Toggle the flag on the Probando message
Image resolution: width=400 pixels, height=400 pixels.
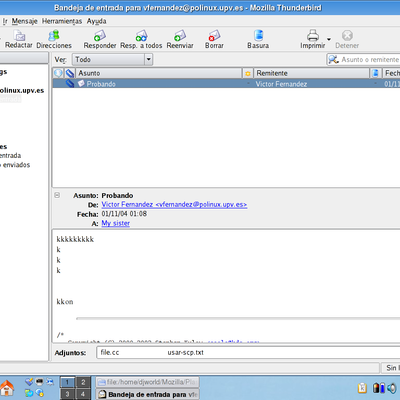tap(248, 84)
